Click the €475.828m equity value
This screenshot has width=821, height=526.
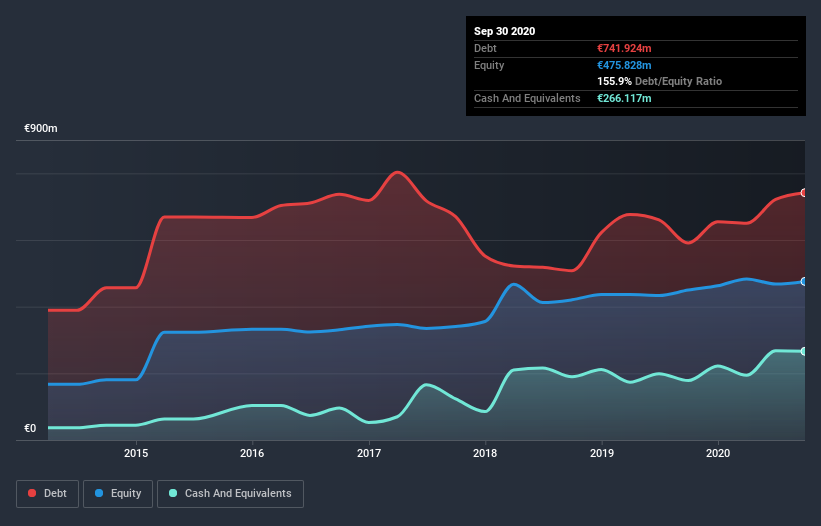click(x=624, y=65)
